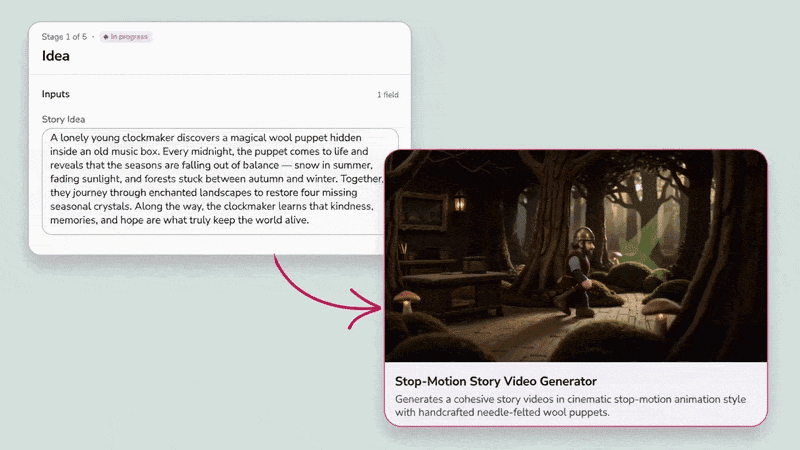The width and height of the screenshot is (800, 450).
Task: Open Stop-Motion Story Video Generator title
Action: pos(496,381)
